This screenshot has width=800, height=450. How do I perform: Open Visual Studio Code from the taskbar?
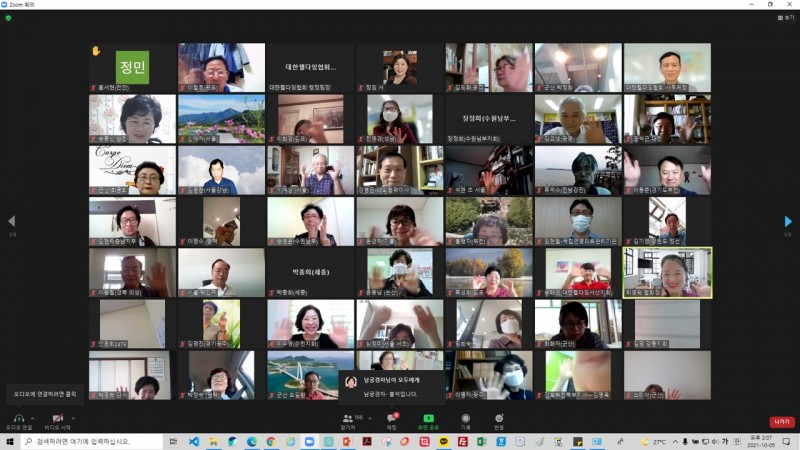click(x=194, y=441)
